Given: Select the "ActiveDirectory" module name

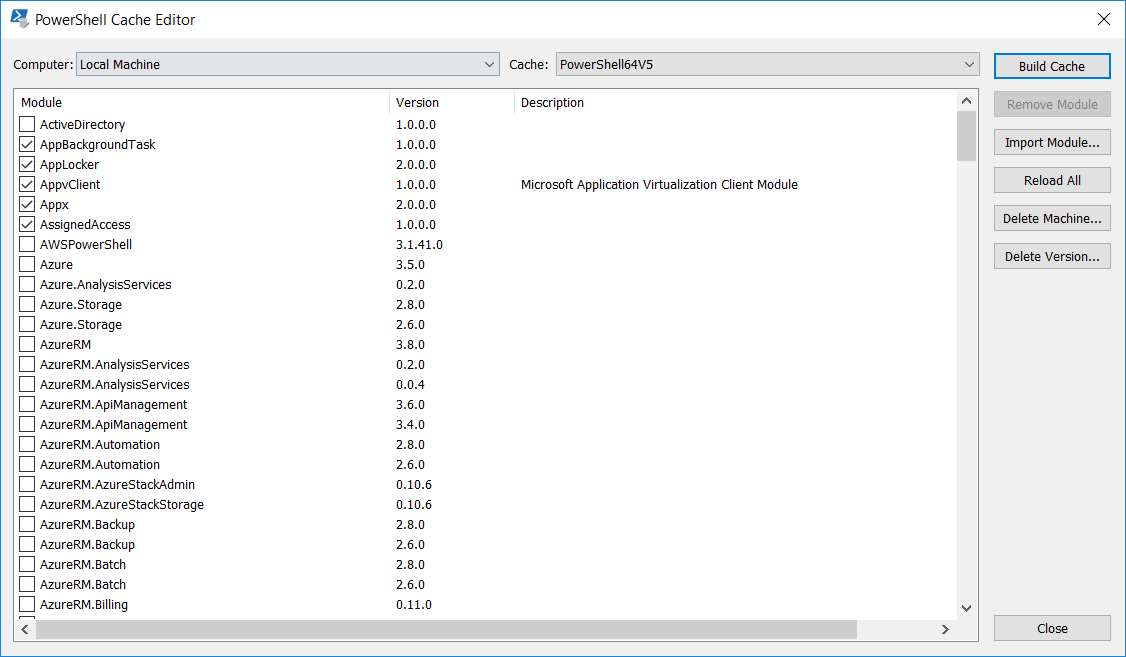Looking at the screenshot, I should point(83,125).
